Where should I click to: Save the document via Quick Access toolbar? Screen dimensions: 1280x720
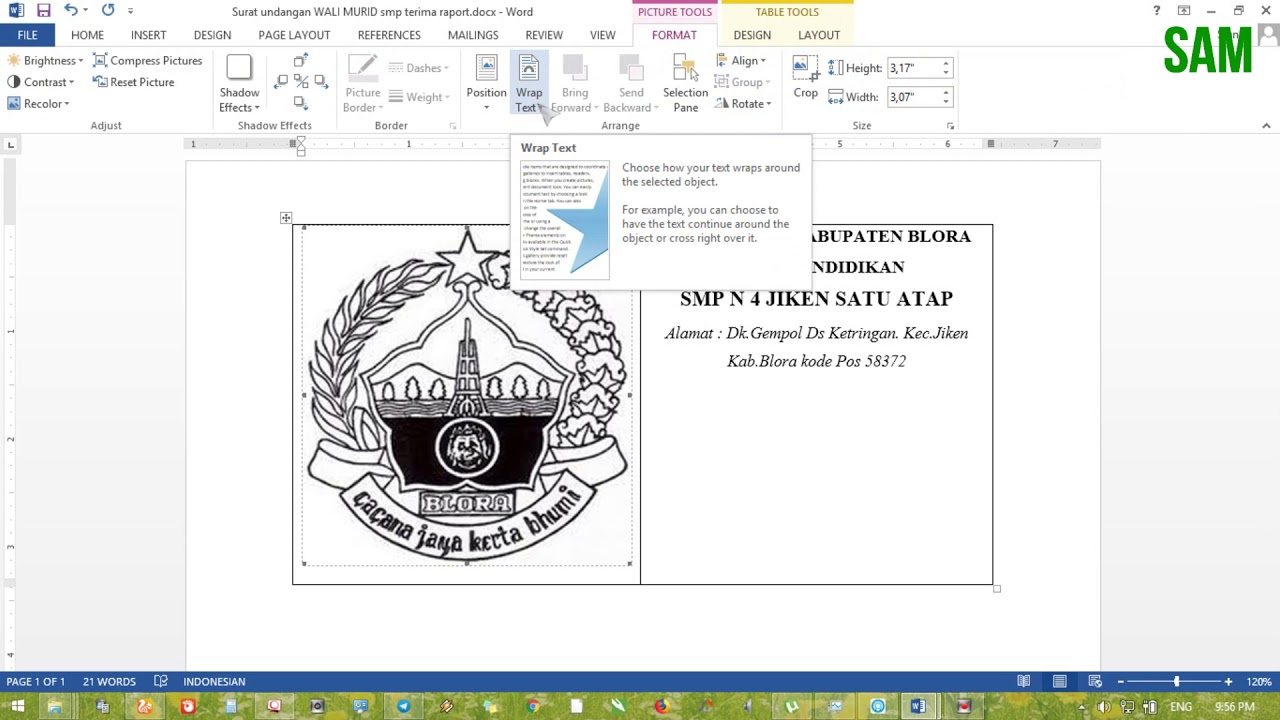coord(43,11)
